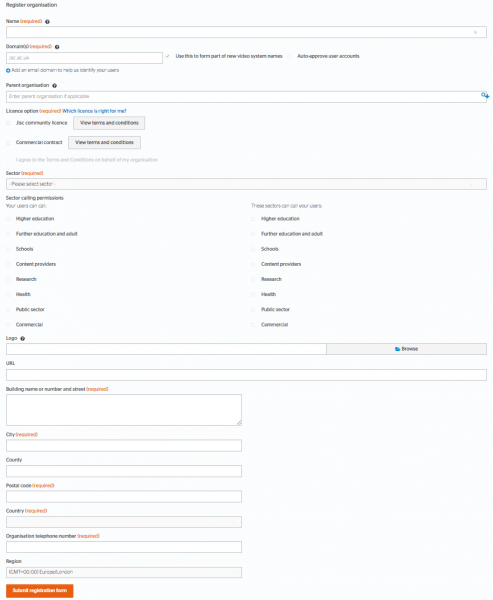The width and height of the screenshot is (493, 600).
Task: Click the search icon in Parent organisation field
Action: point(485,95)
